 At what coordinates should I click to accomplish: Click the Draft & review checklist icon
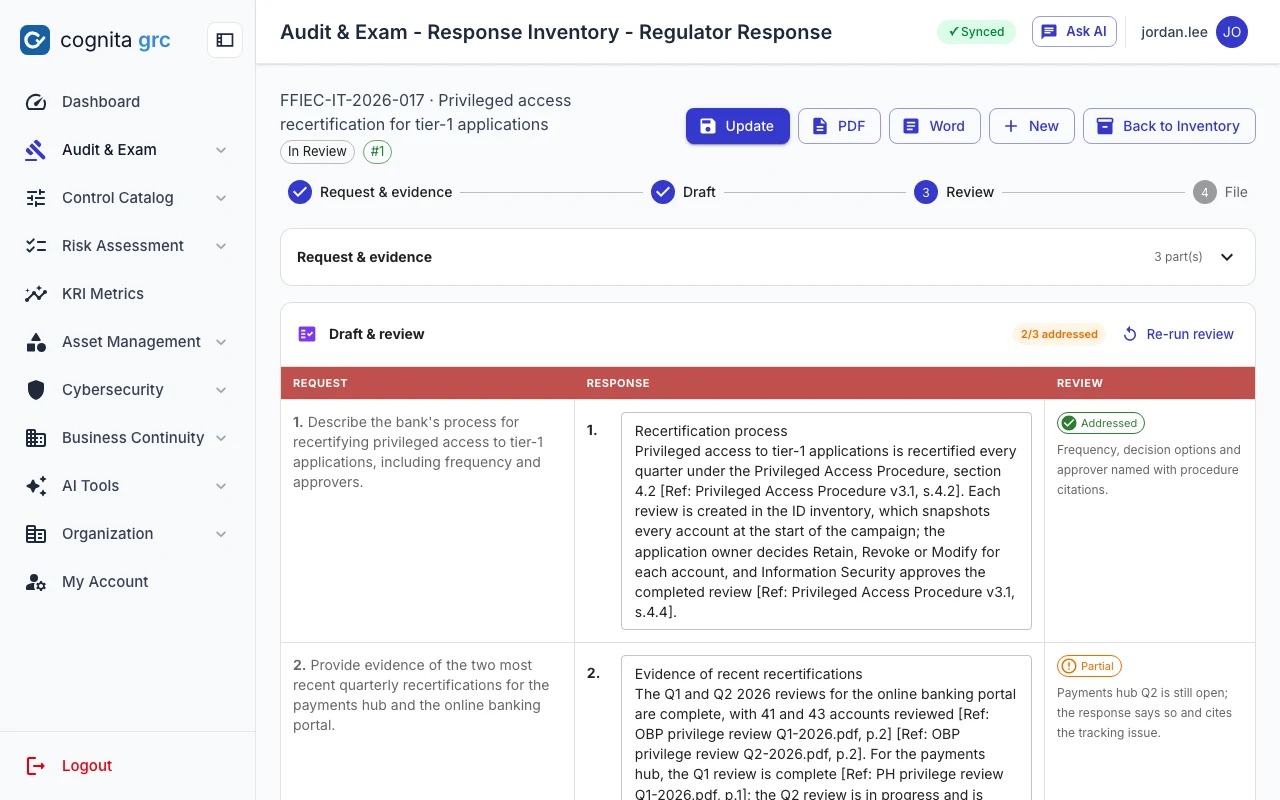point(307,334)
